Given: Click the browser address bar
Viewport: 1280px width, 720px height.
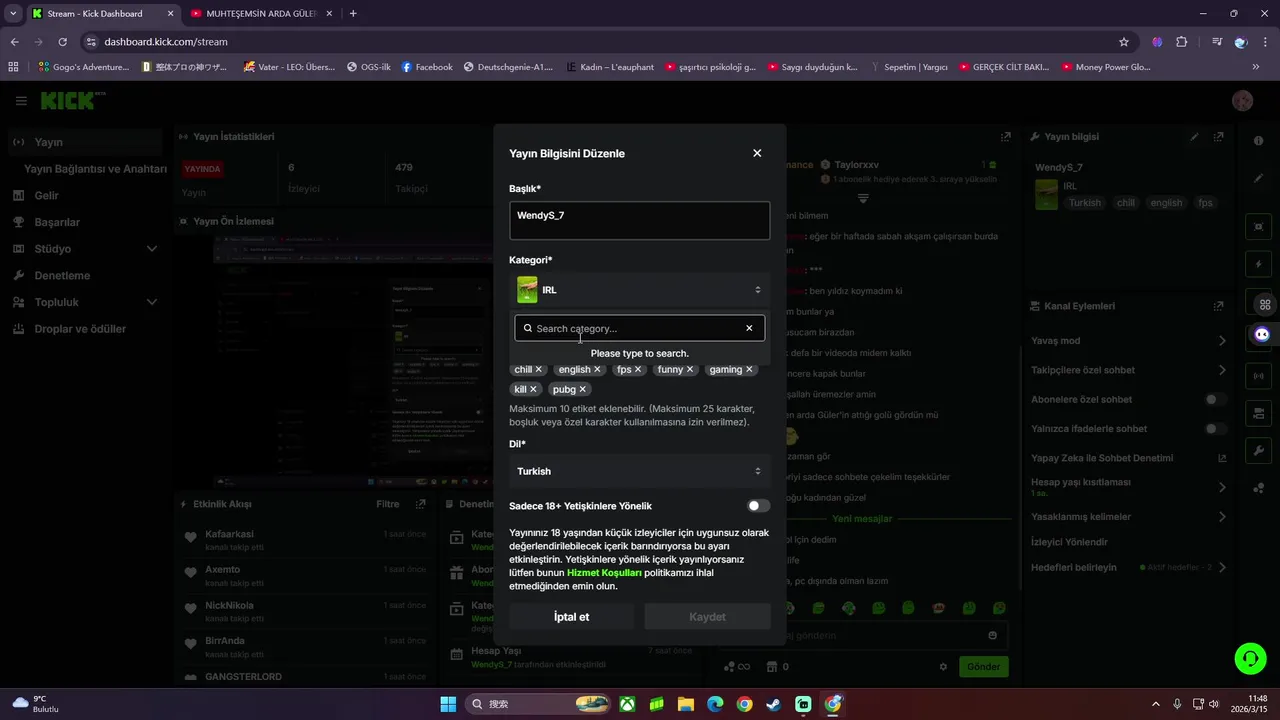Looking at the screenshot, I should click(x=600, y=42).
